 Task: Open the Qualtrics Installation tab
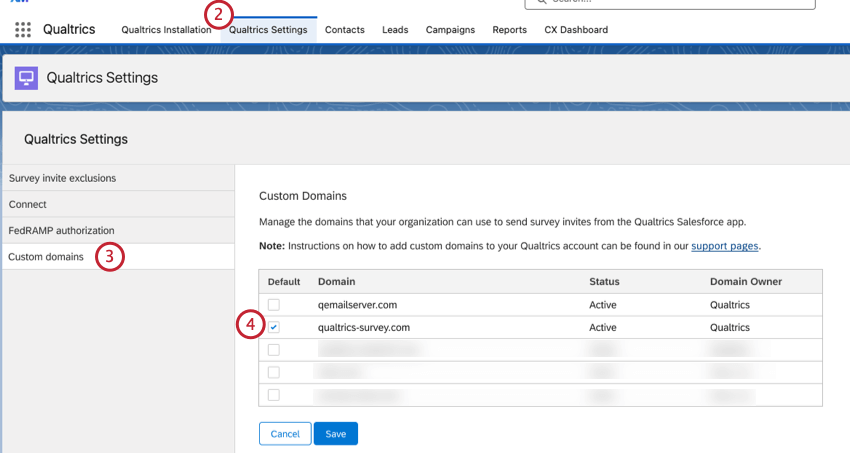[x=166, y=30]
